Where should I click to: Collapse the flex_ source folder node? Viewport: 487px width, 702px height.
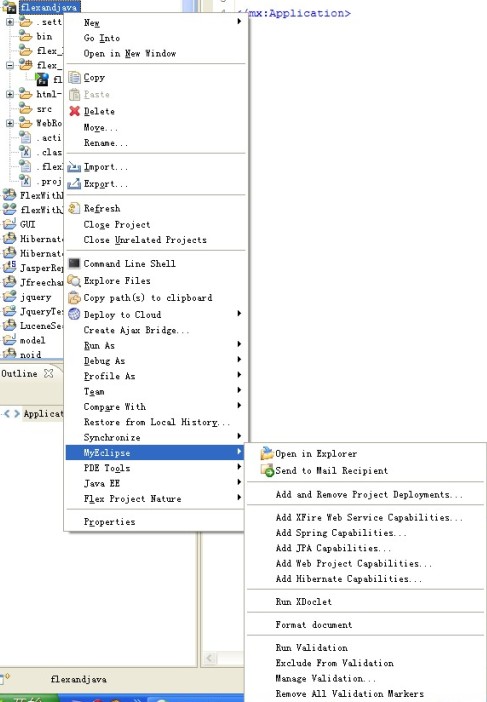(10, 65)
